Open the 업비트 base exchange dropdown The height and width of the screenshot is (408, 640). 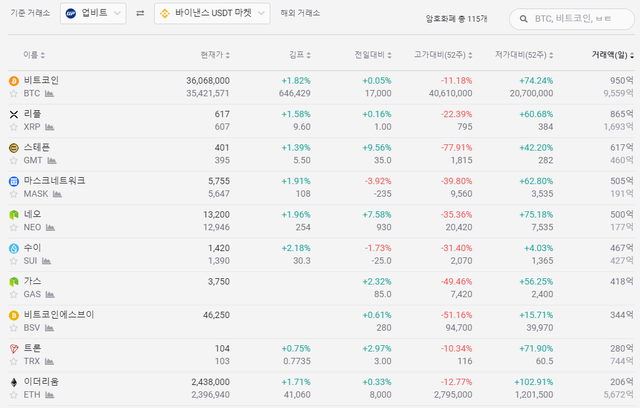(93, 13)
